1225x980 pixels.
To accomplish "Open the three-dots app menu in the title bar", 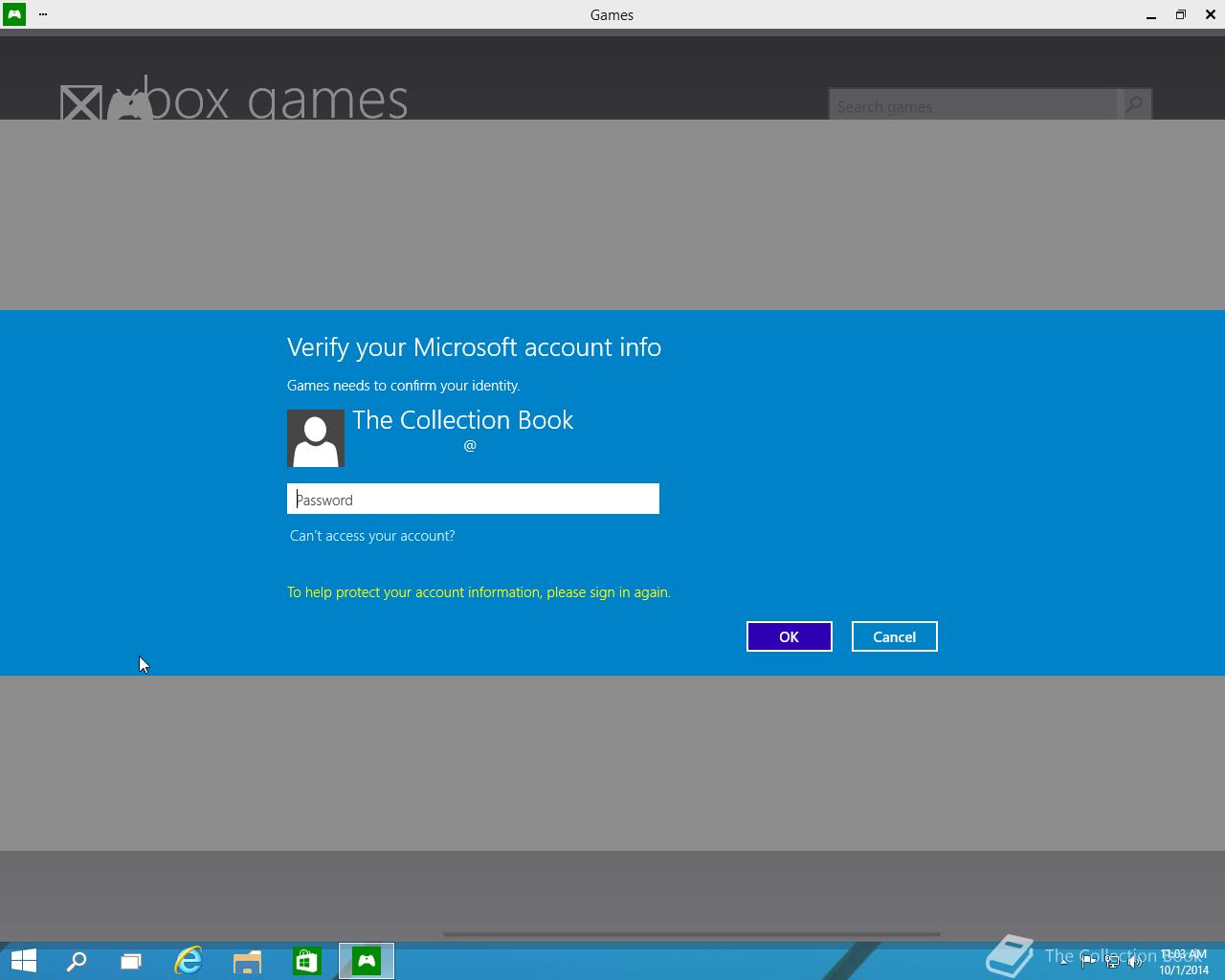I will (43, 14).
